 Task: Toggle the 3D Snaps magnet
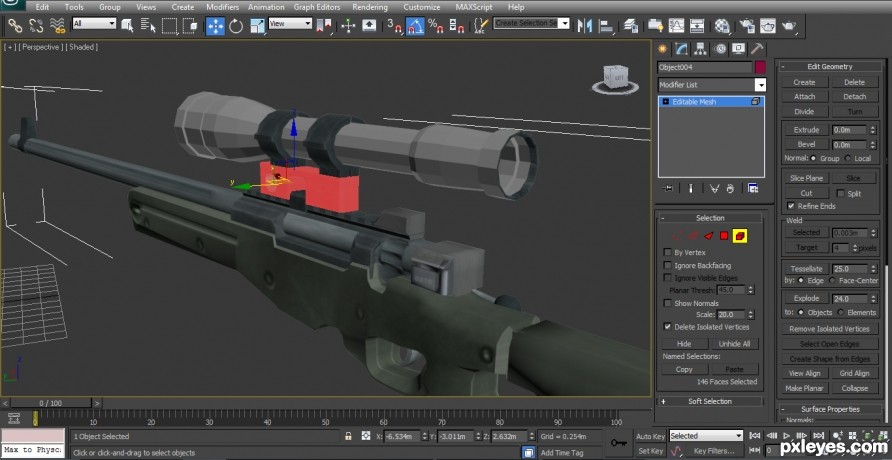point(394,25)
